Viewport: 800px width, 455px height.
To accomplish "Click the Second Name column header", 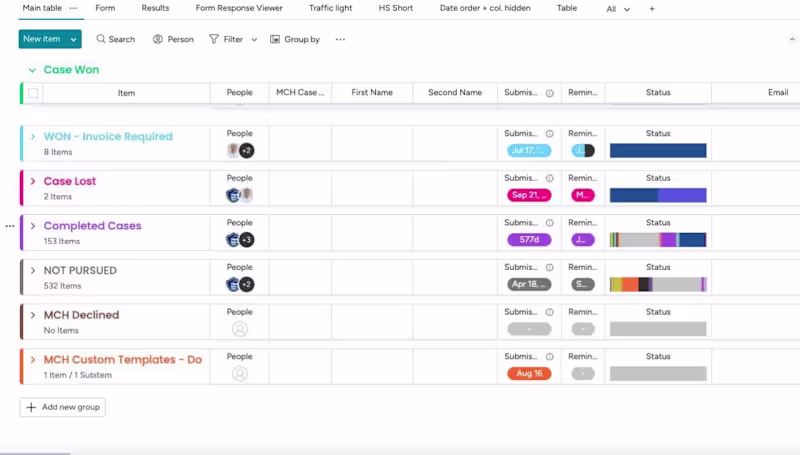I will click(455, 92).
